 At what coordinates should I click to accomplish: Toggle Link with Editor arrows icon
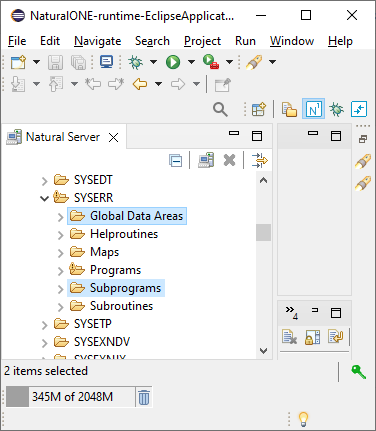click(x=260, y=160)
